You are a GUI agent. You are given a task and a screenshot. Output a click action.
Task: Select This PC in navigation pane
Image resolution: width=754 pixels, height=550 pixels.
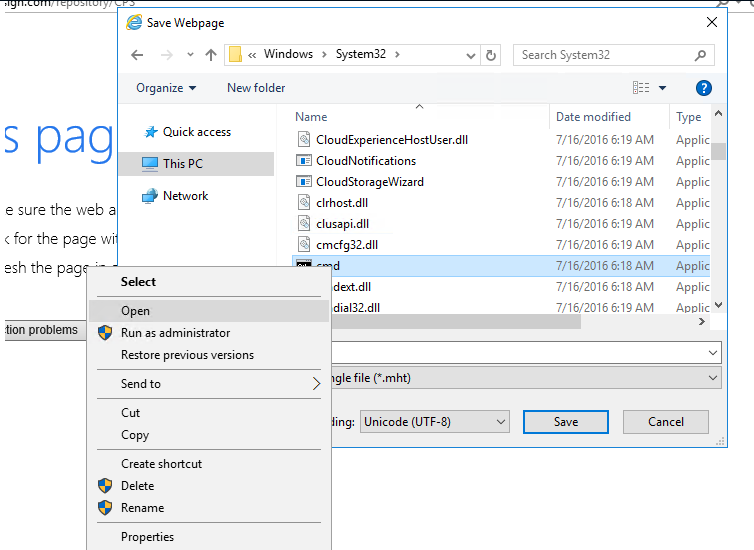(x=182, y=164)
